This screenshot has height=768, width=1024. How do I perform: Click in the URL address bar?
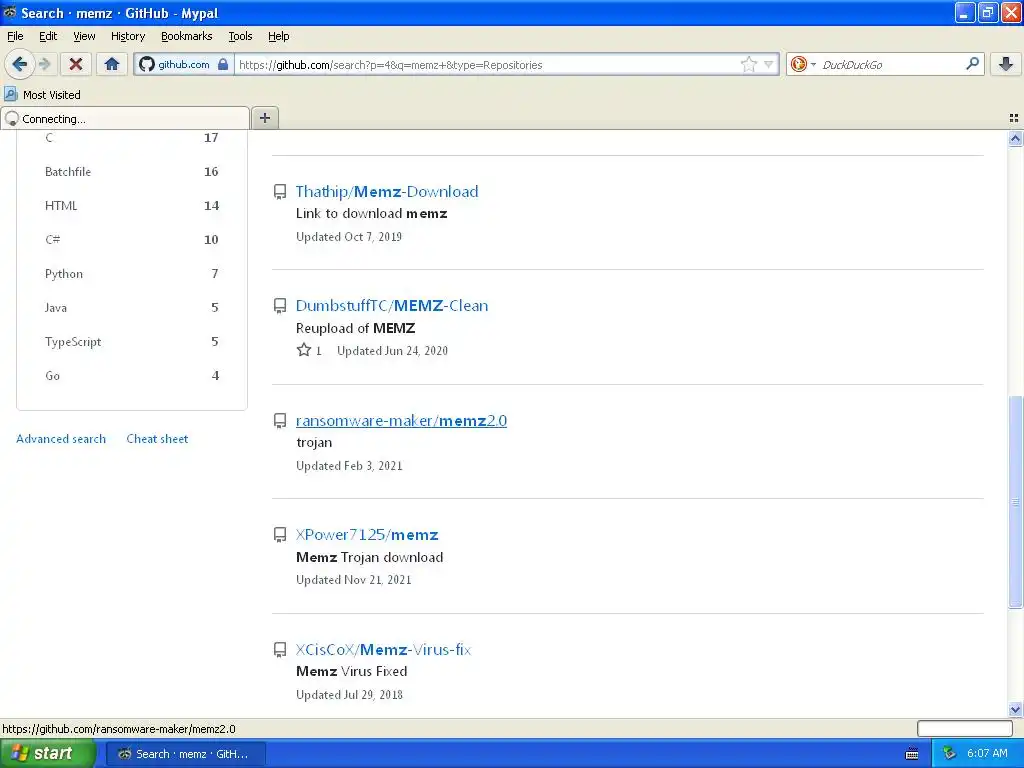[487, 64]
